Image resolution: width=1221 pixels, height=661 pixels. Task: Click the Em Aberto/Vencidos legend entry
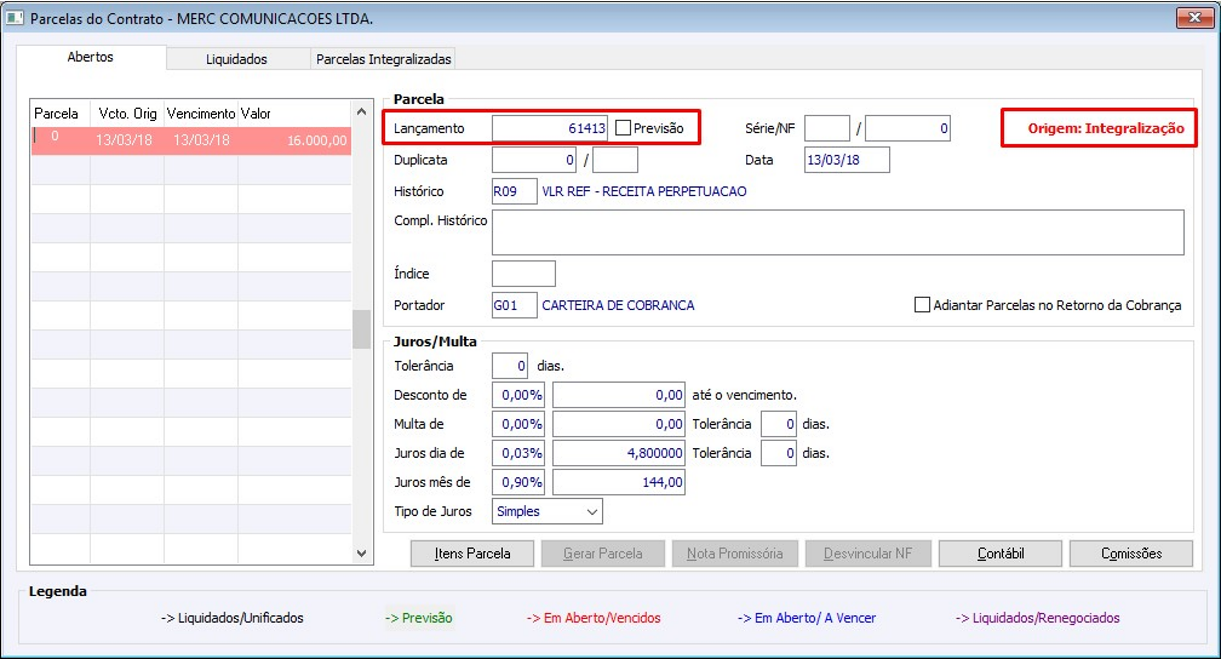pos(594,618)
